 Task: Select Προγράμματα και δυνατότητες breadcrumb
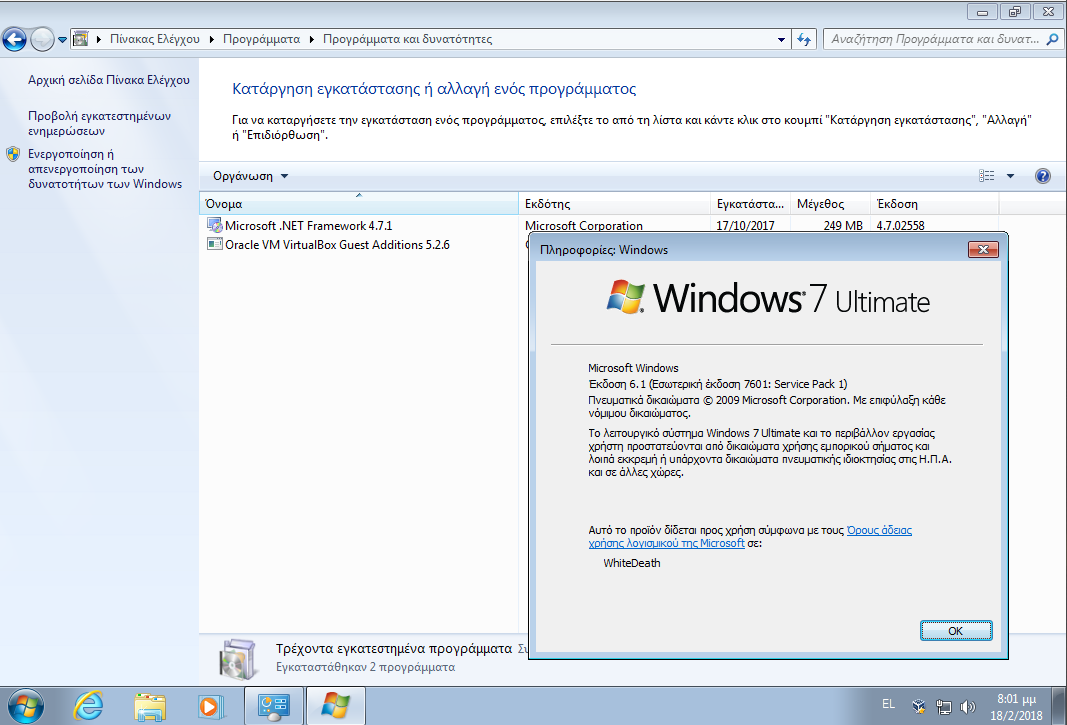pyautogui.click(x=407, y=39)
